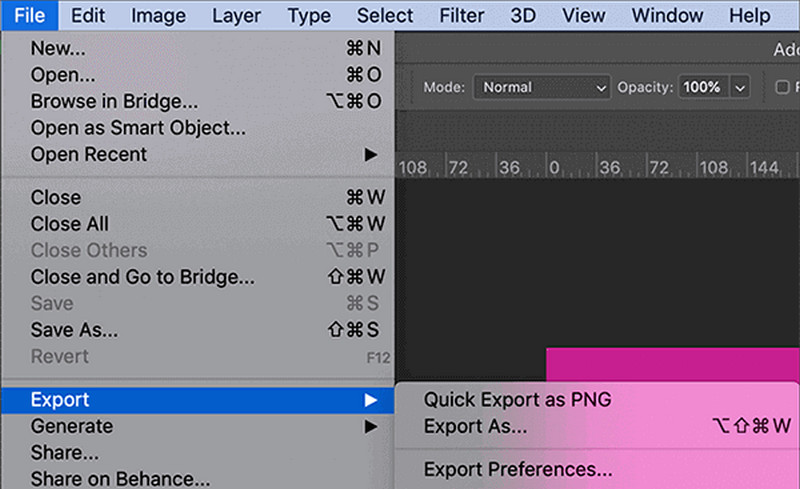Open the Opacity slider dropdown arrow
The image size is (800, 489).
741,88
